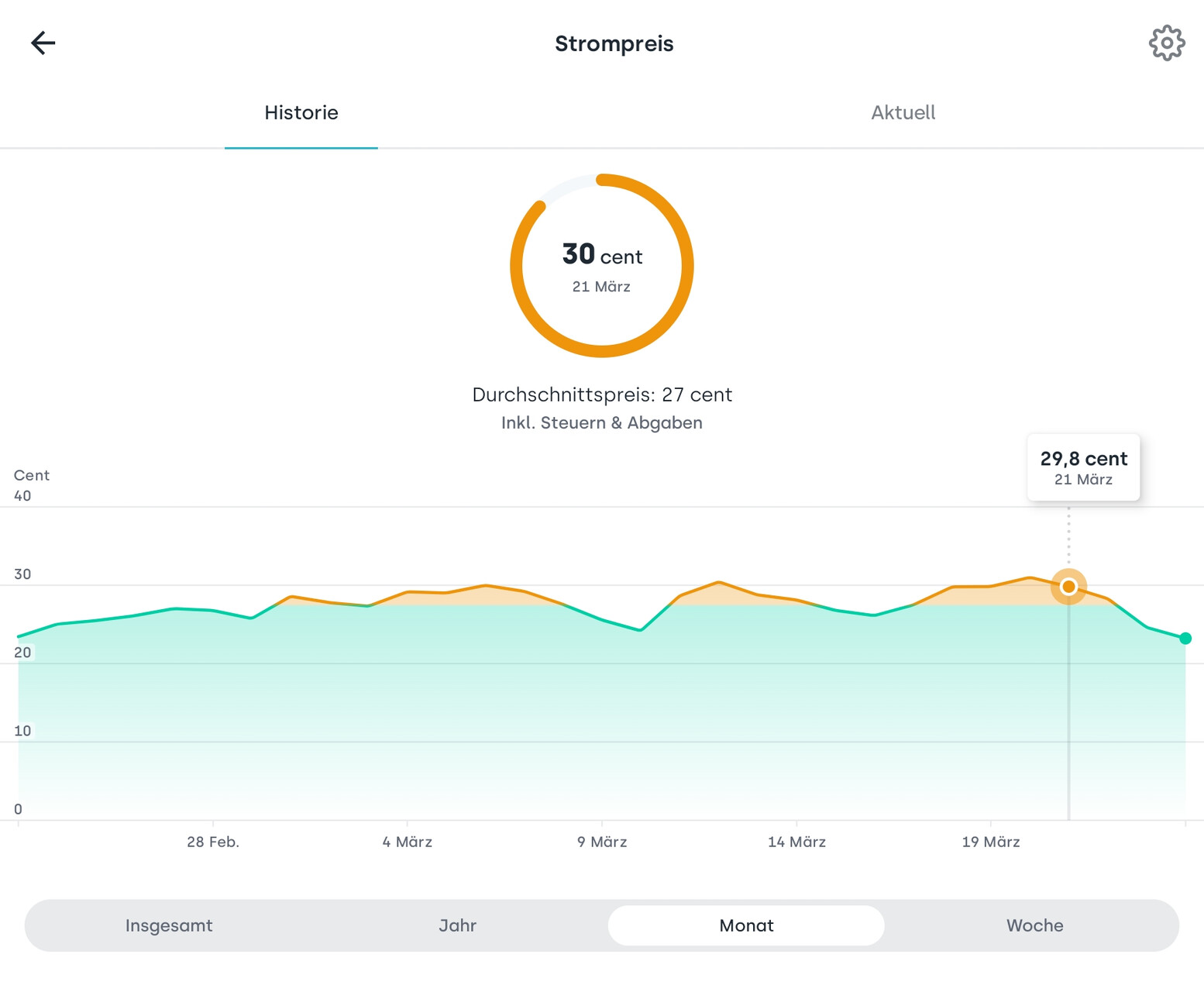Tap the 9 März axis date

tap(602, 842)
